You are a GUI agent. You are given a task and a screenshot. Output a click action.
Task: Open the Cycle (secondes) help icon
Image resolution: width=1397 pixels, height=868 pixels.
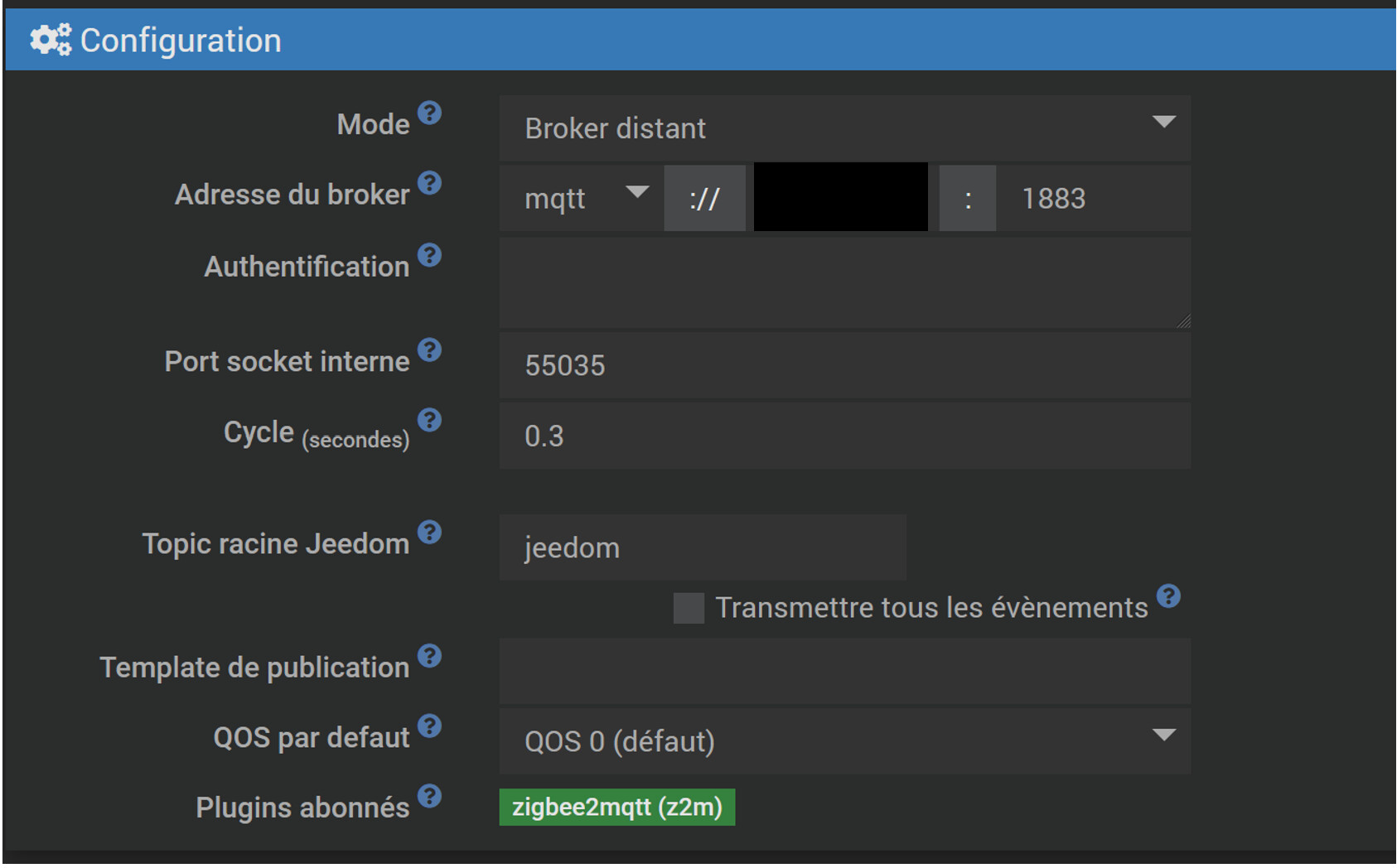click(430, 421)
